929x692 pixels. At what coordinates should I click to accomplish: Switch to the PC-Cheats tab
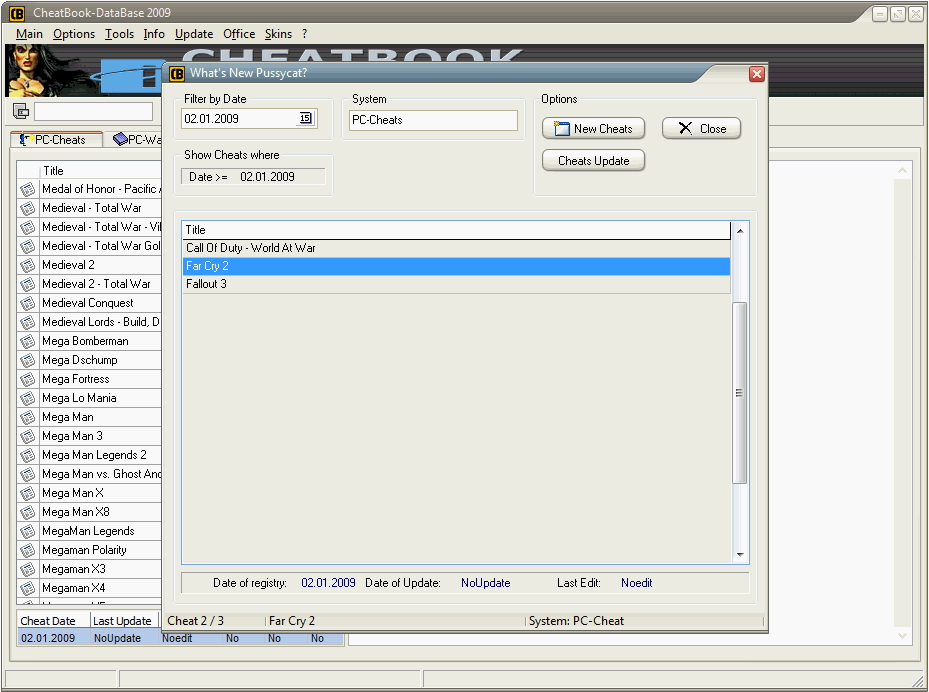coord(54,140)
